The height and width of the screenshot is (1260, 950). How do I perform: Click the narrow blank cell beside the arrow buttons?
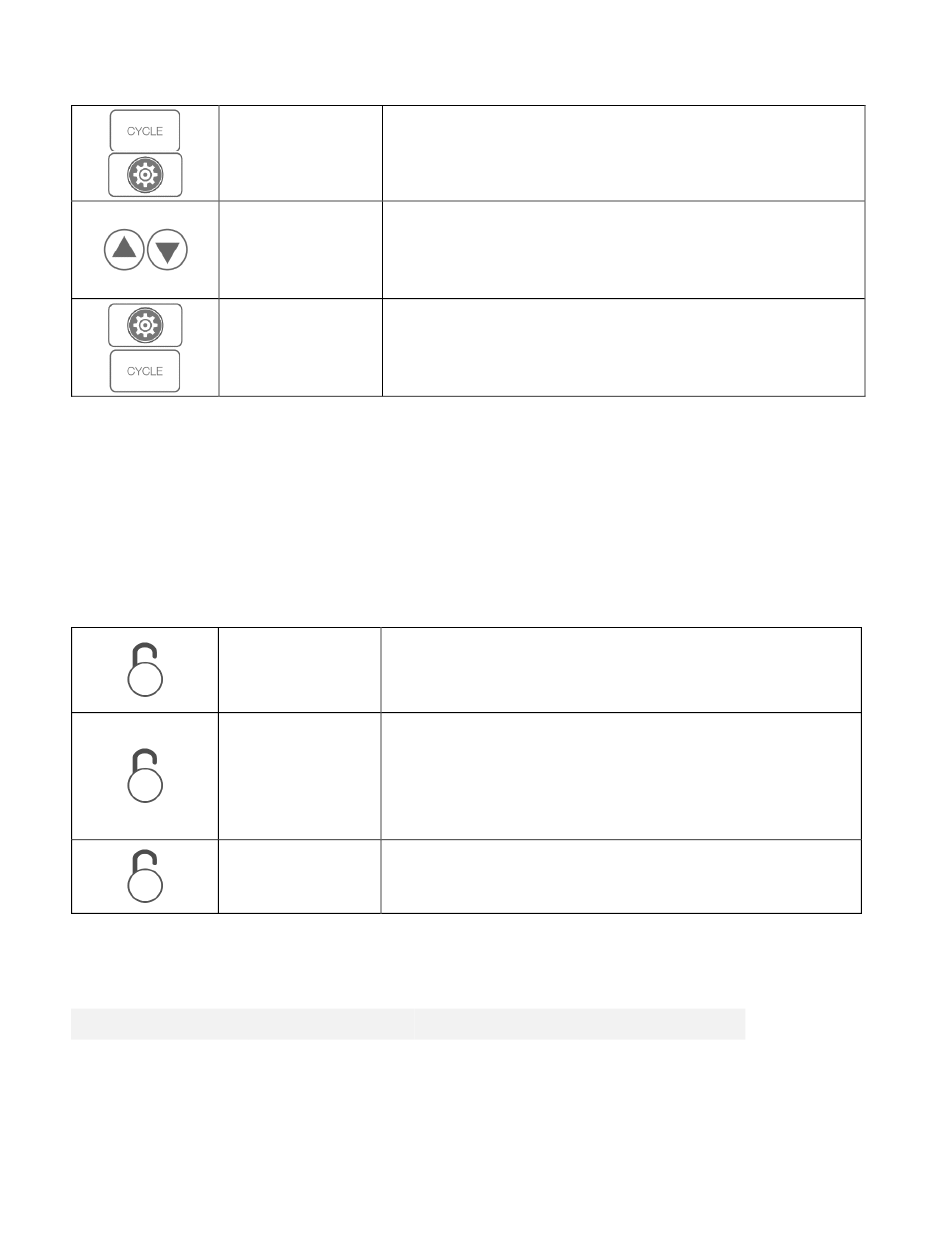(300, 249)
